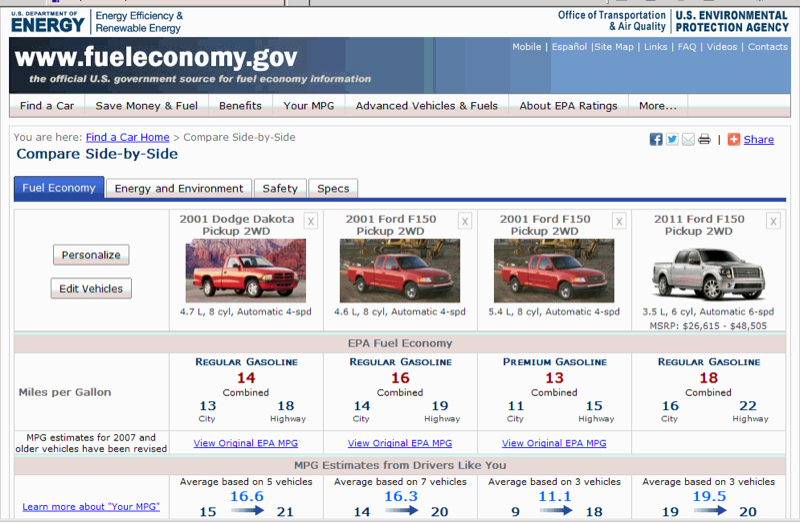The image size is (800, 523).
Task: Remove the 4.6 L 2001 Ford F150
Action: [x=465, y=221]
